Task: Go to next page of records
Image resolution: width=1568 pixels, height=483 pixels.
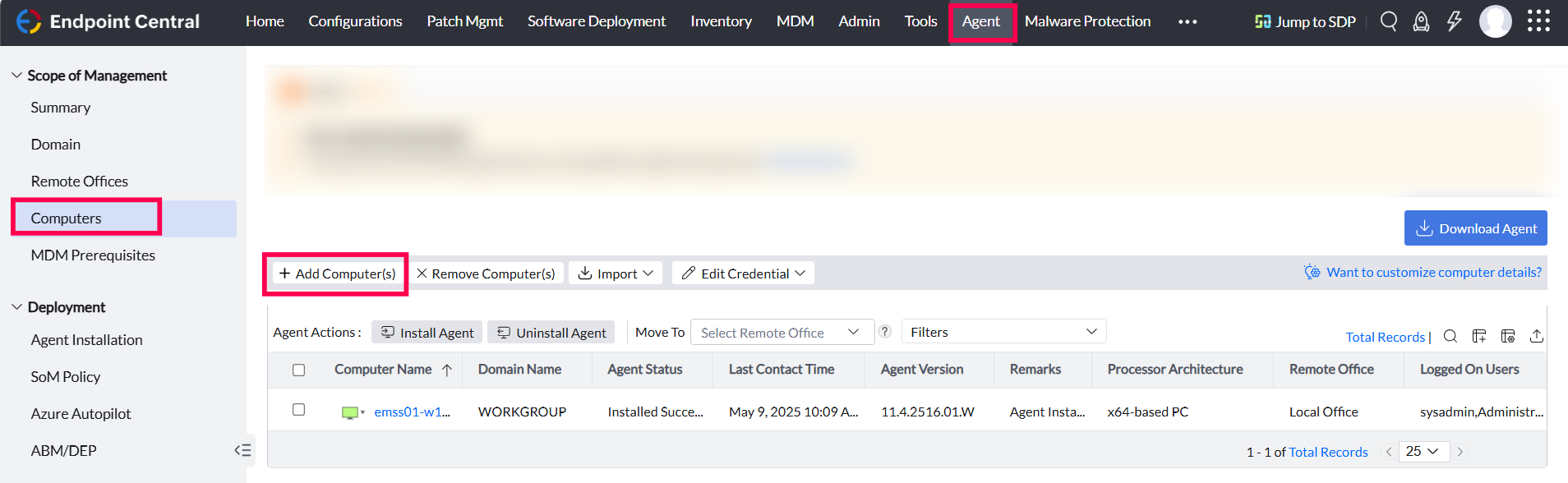Action: [1460, 452]
